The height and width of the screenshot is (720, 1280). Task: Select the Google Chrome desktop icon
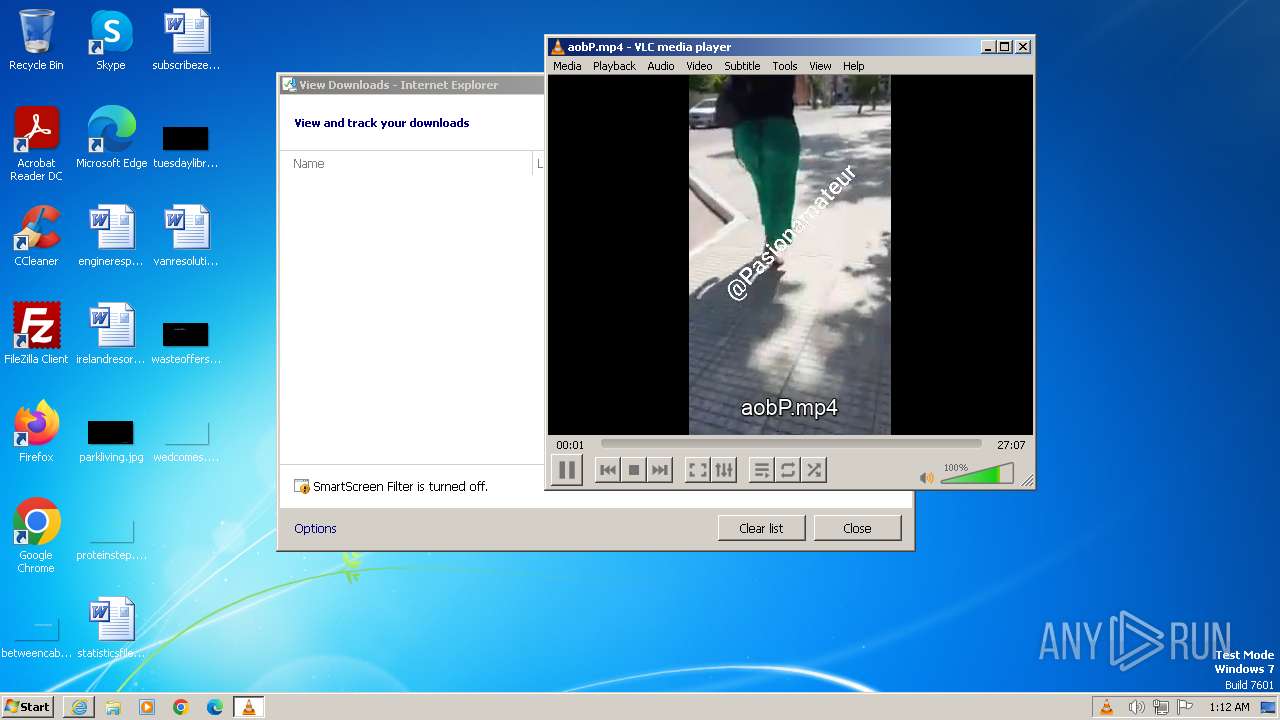tap(36, 536)
